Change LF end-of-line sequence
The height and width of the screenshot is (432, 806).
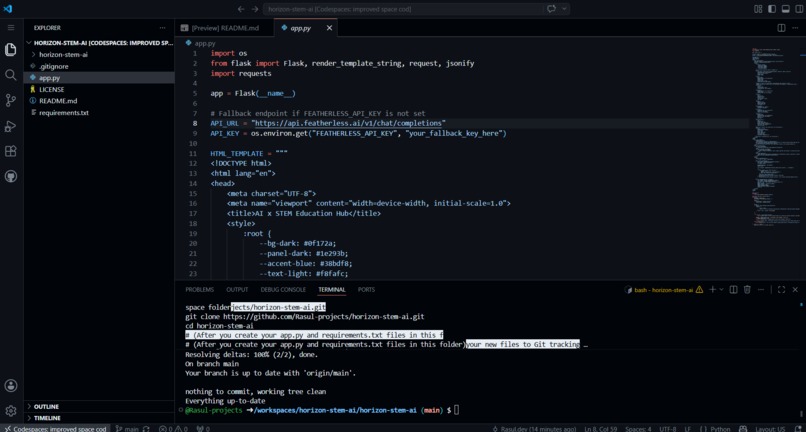point(688,428)
